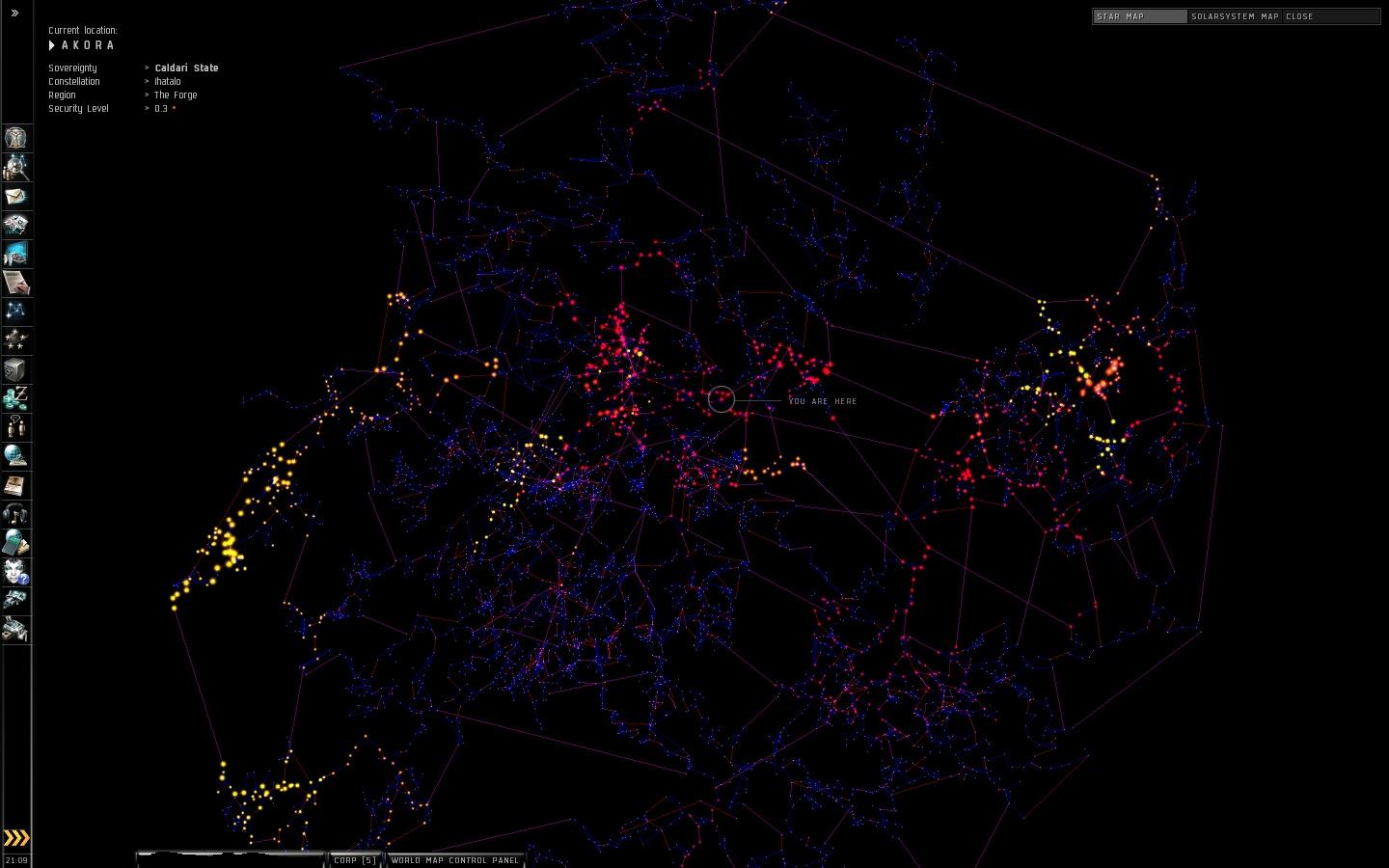1389x868 pixels.
Task: Expand the AKORA current location triangle
Action: [52, 45]
